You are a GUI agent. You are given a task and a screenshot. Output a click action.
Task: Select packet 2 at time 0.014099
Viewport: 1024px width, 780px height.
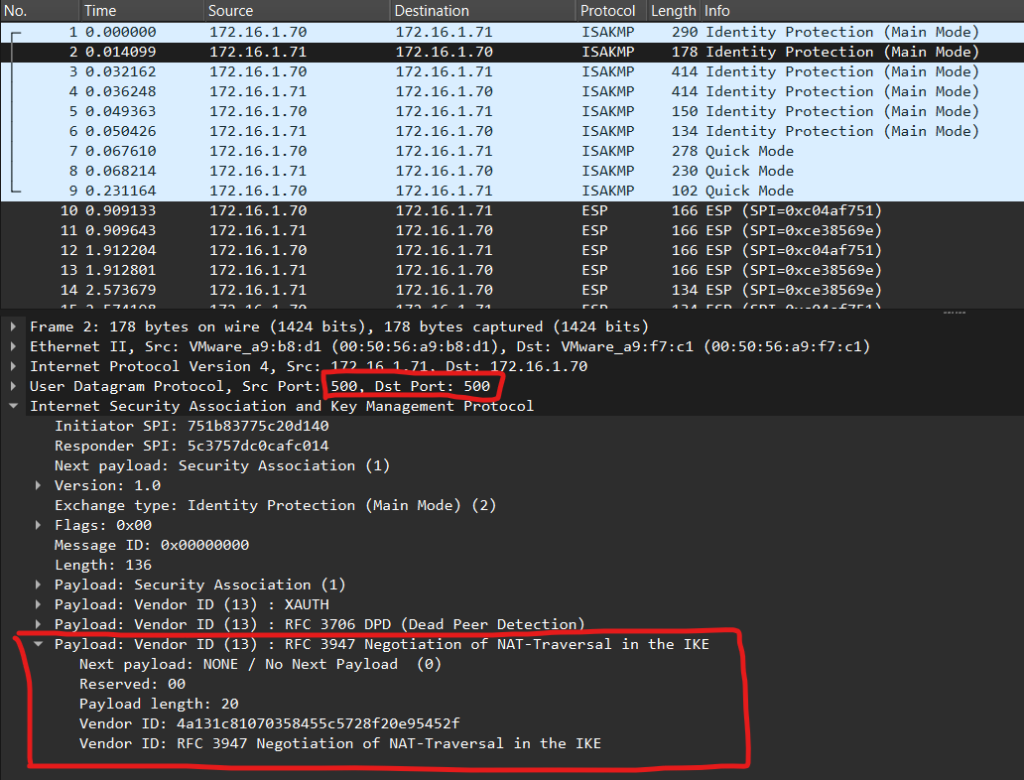(512, 52)
